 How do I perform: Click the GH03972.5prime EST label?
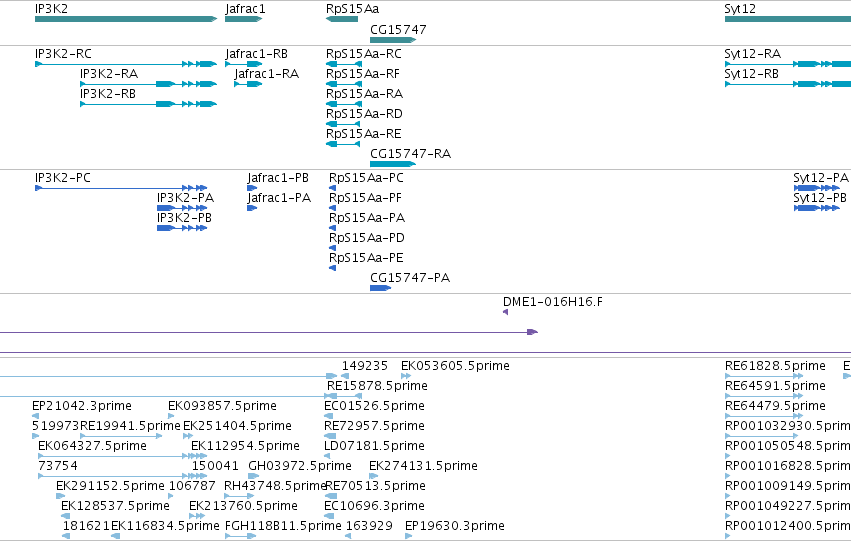coord(300,466)
